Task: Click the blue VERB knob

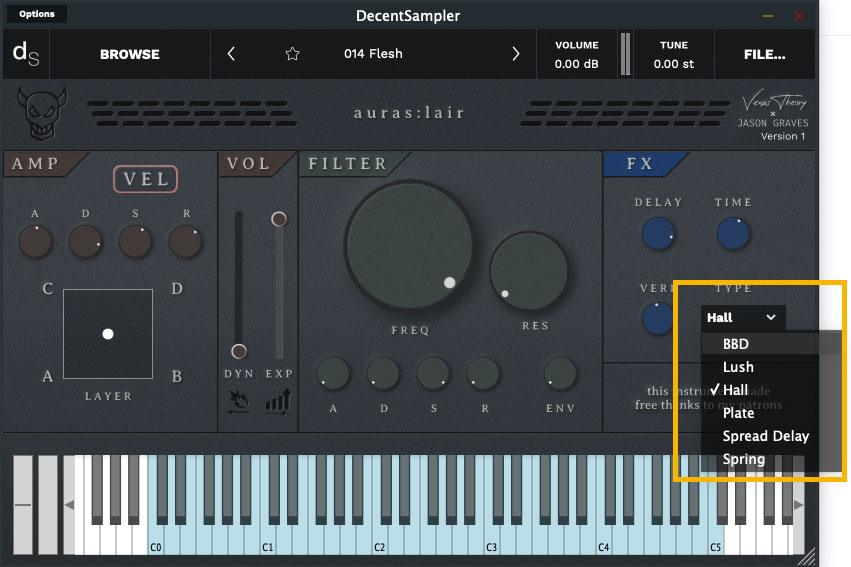Action: pyautogui.click(x=657, y=318)
